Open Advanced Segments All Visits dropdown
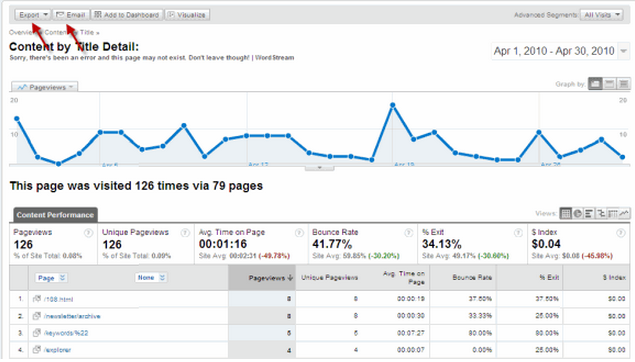This screenshot has width=635, height=362. [x=601, y=15]
